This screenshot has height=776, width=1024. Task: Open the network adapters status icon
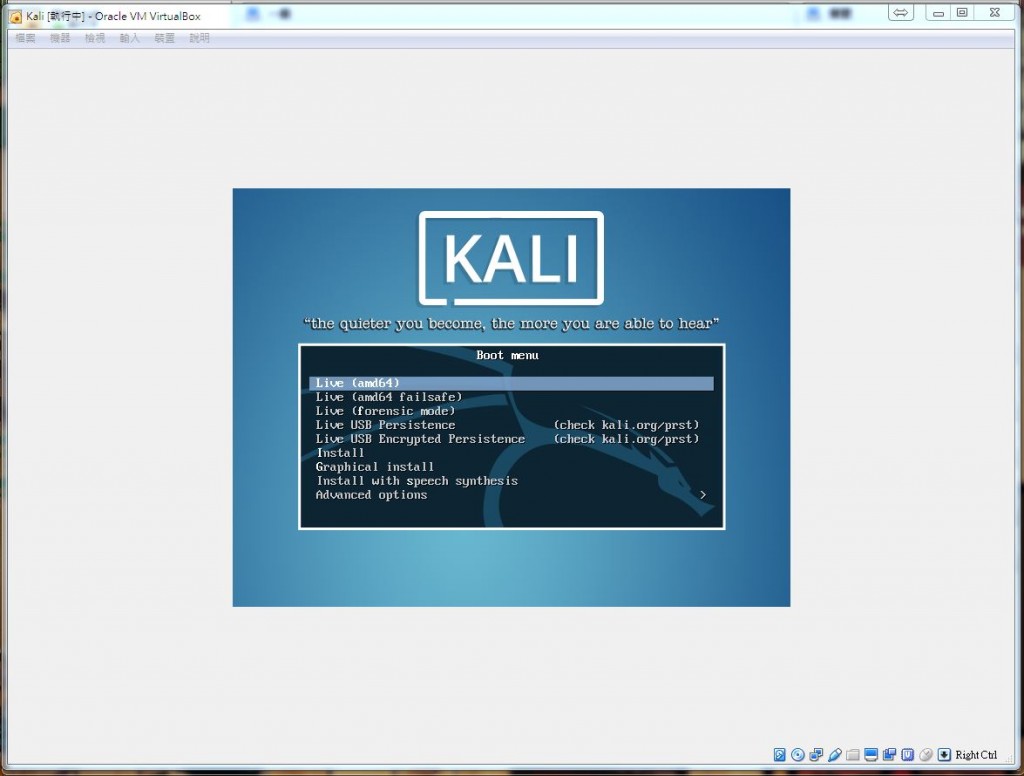(816, 755)
